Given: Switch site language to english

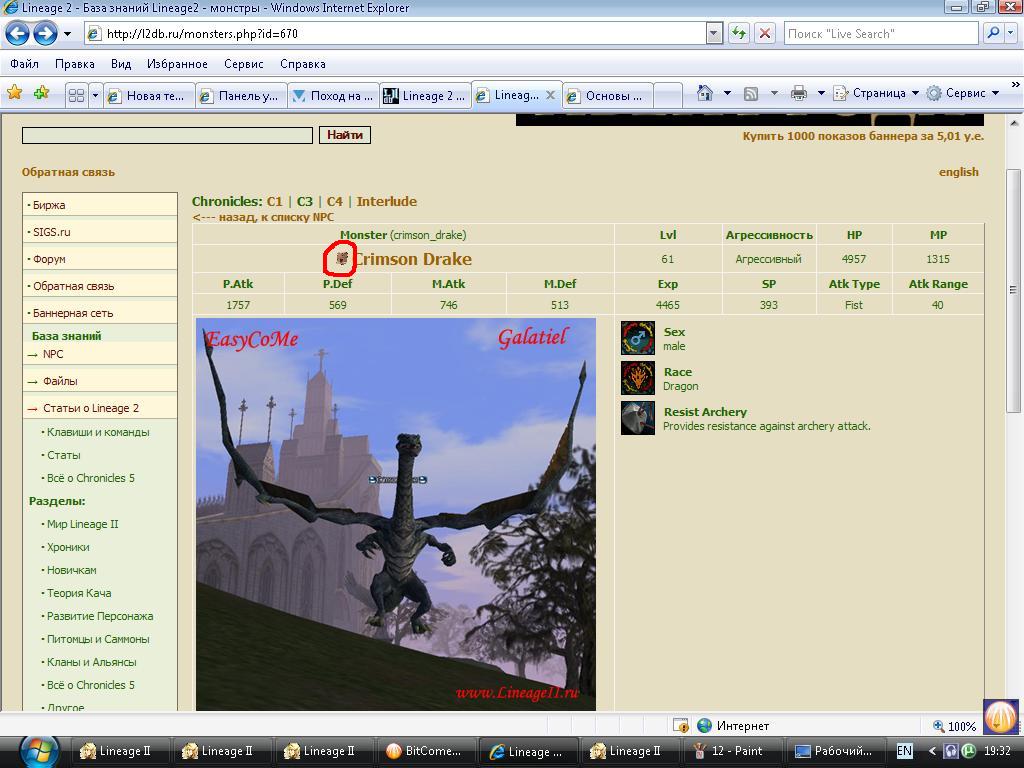Looking at the screenshot, I should click(959, 172).
